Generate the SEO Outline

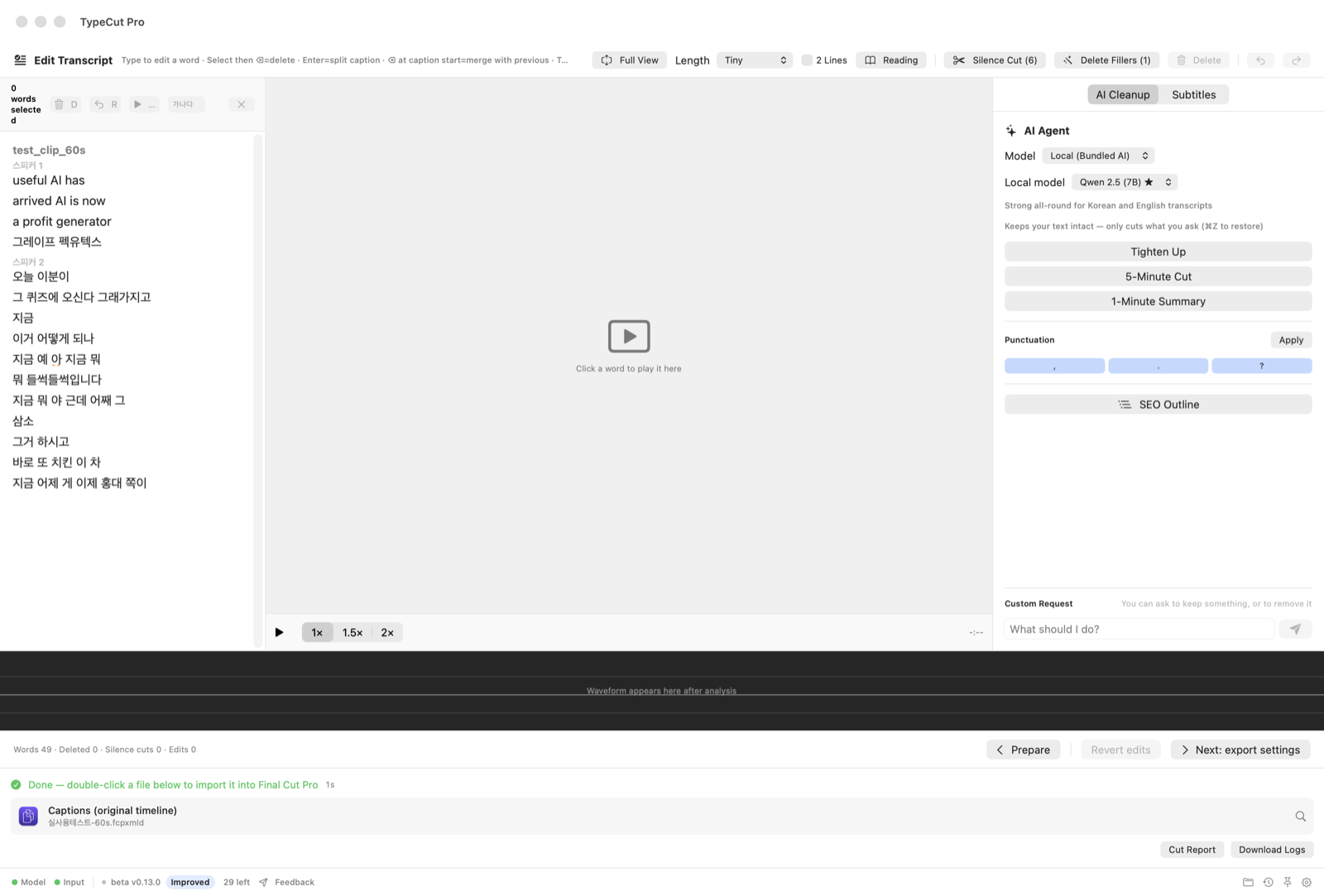point(1158,405)
